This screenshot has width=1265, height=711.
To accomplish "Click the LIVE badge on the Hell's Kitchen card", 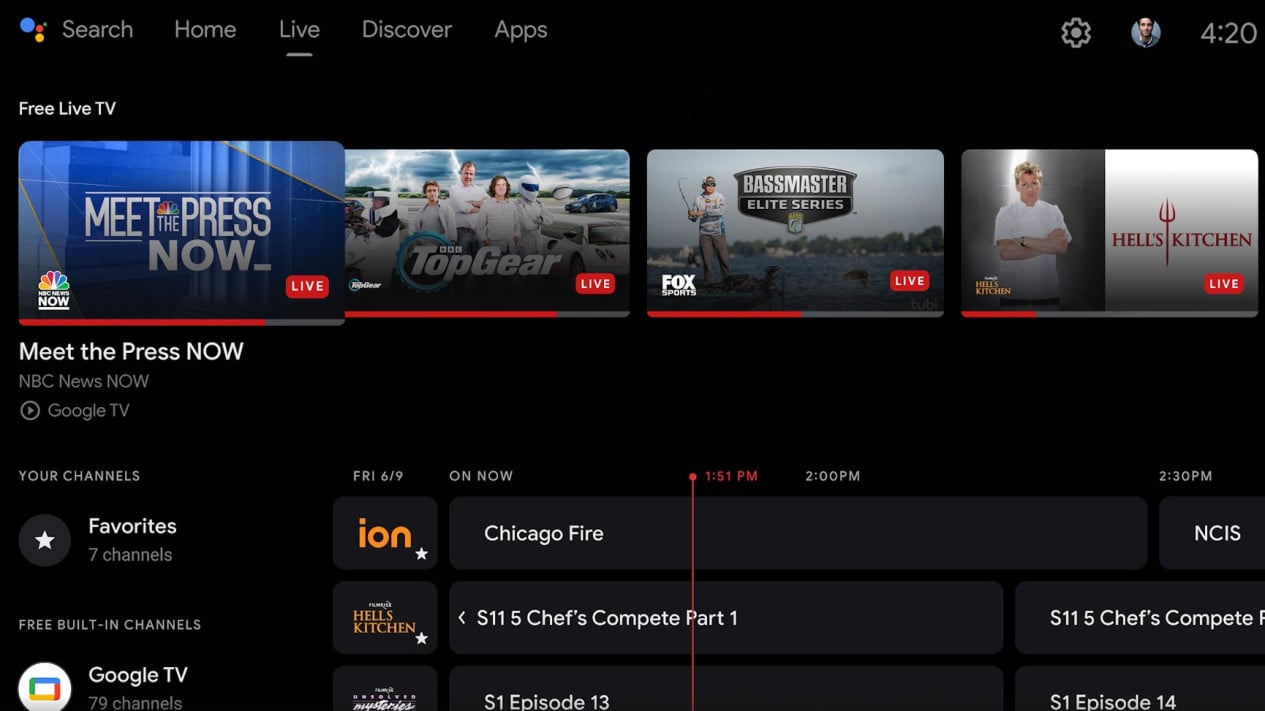I will click(1223, 284).
